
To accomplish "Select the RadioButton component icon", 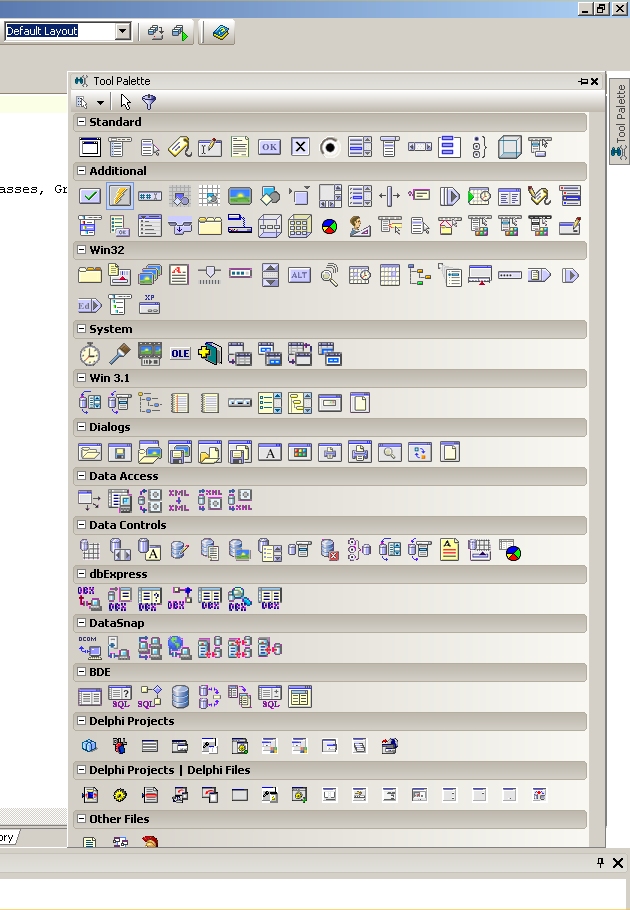I will (329, 147).
